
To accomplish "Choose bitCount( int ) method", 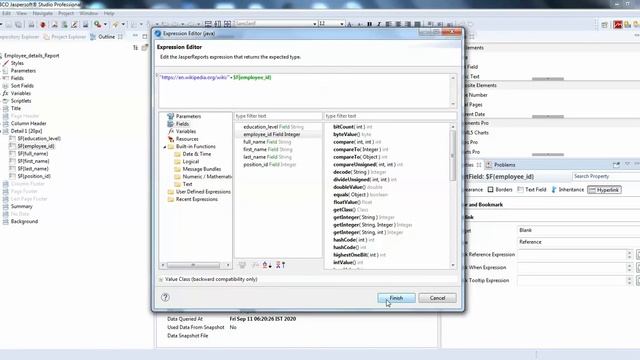I will coord(353,127).
